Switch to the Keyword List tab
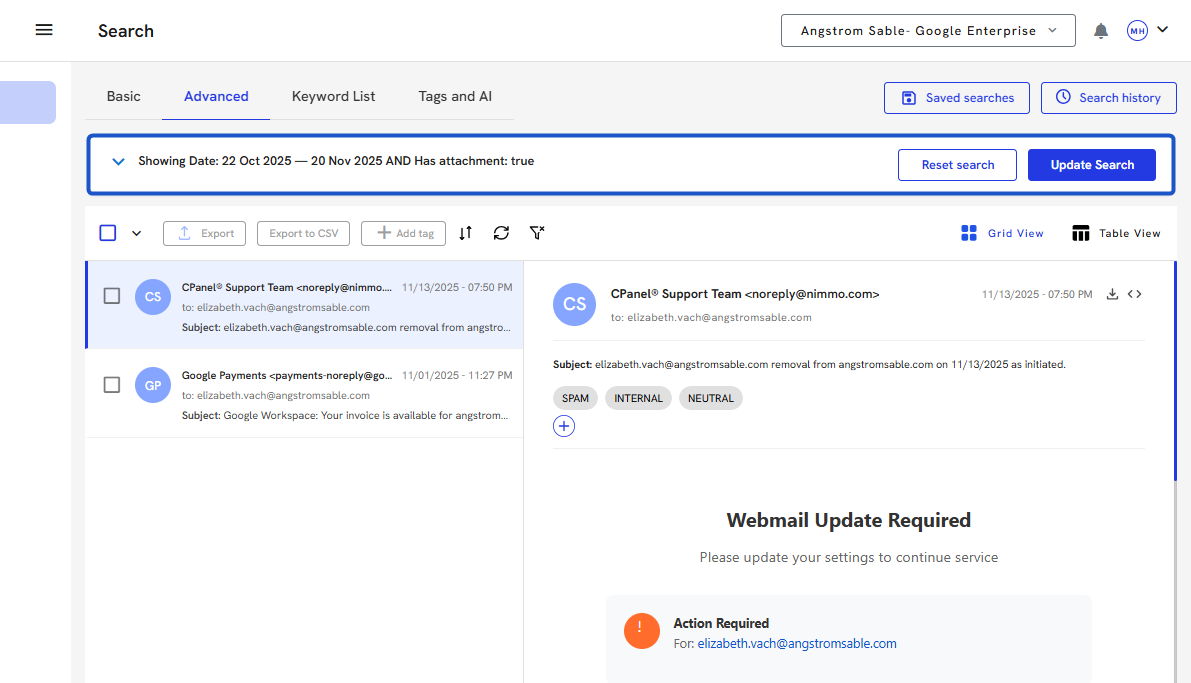This screenshot has height=683, width=1191. tap(333, 96)
